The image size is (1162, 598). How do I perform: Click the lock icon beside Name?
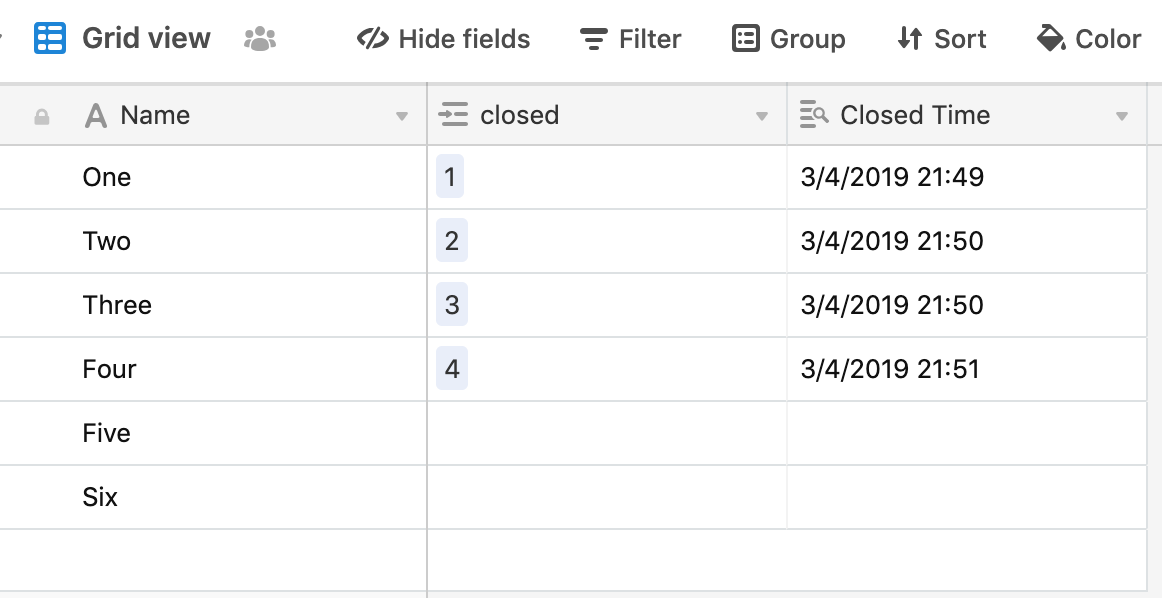pyautogui.click(x=42, y=116)
